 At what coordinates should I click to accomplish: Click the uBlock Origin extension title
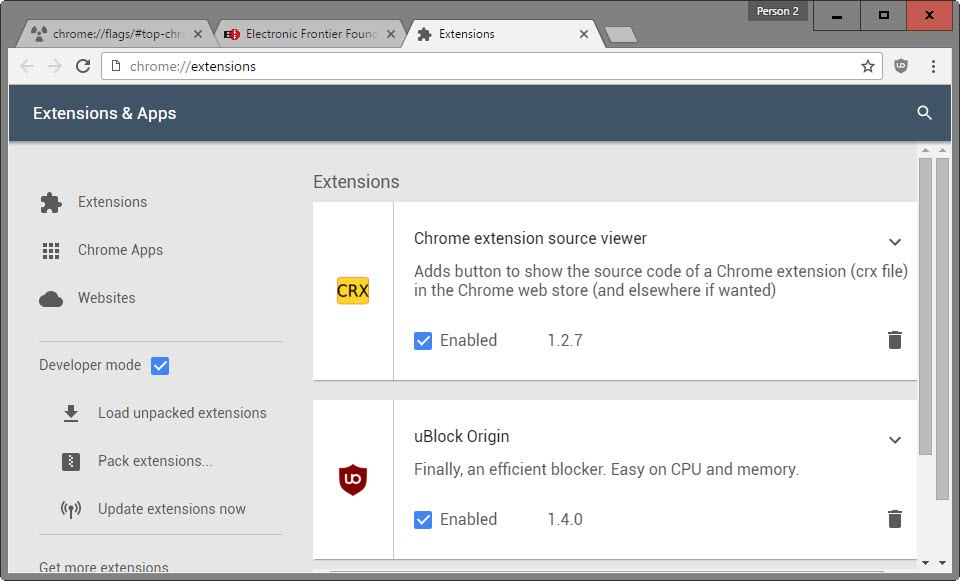coord(462,437)
